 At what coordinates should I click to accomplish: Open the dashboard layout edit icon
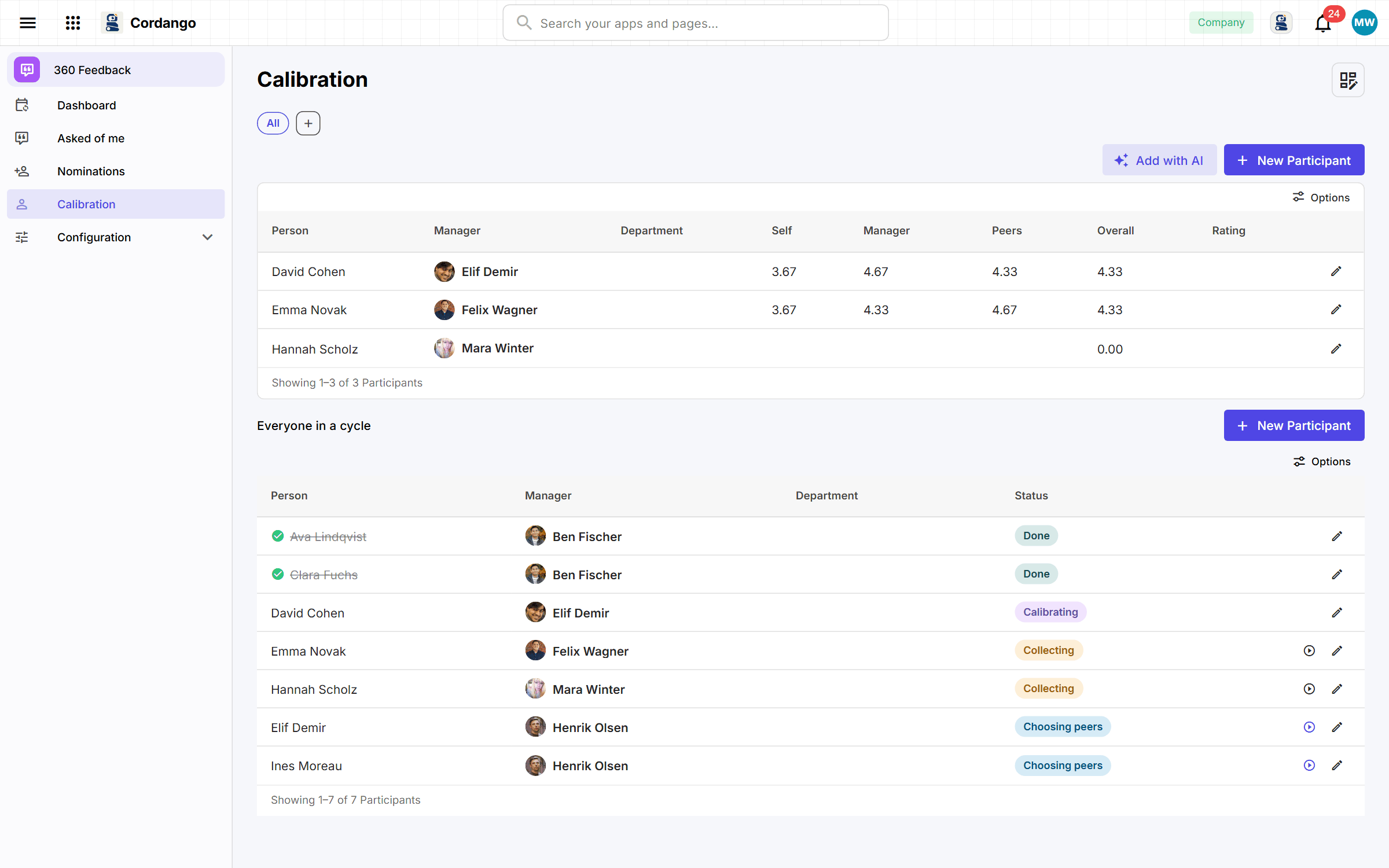(1348, 80)
